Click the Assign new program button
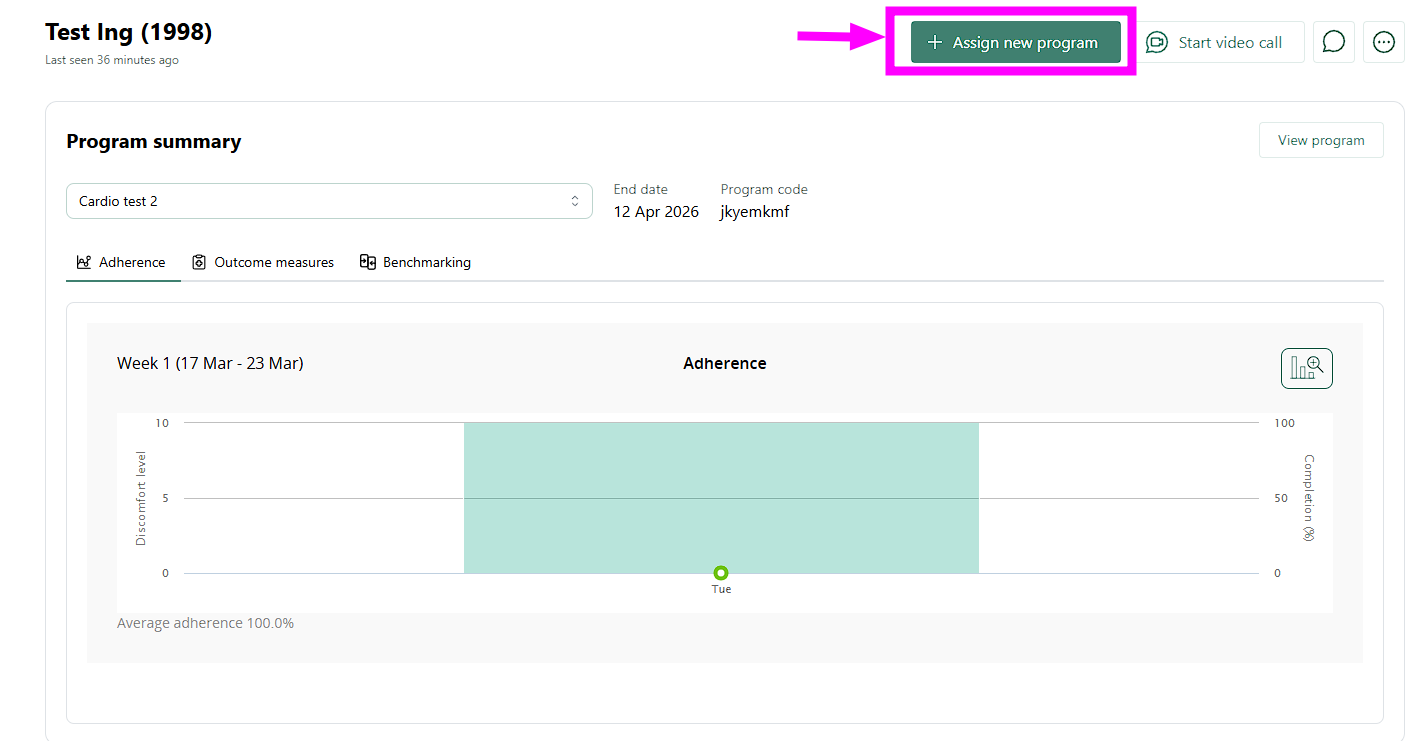The image size is (1422, 741). [x=1015, y=42]
